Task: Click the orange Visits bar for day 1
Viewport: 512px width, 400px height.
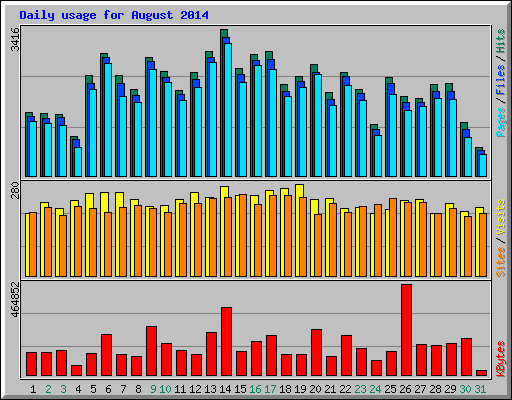Action: pyautogui.click(x=33, y=245)
